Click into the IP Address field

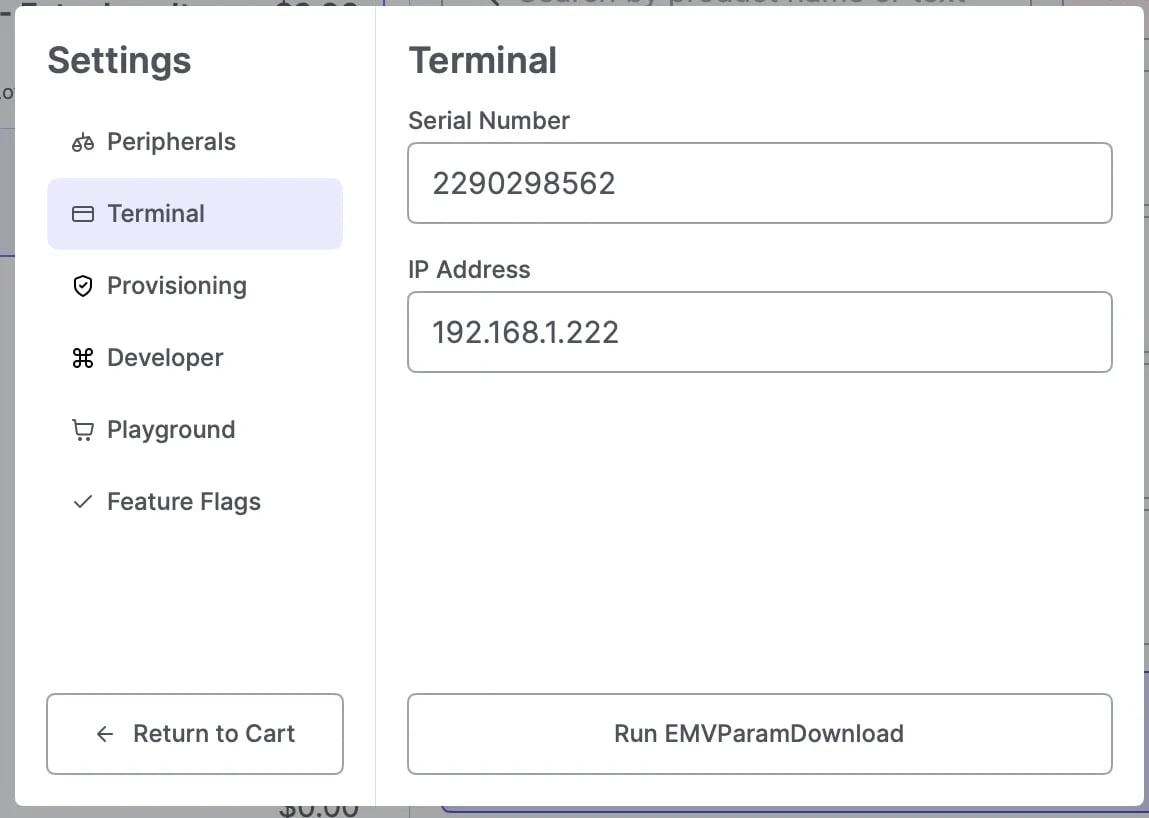point(760,332)
